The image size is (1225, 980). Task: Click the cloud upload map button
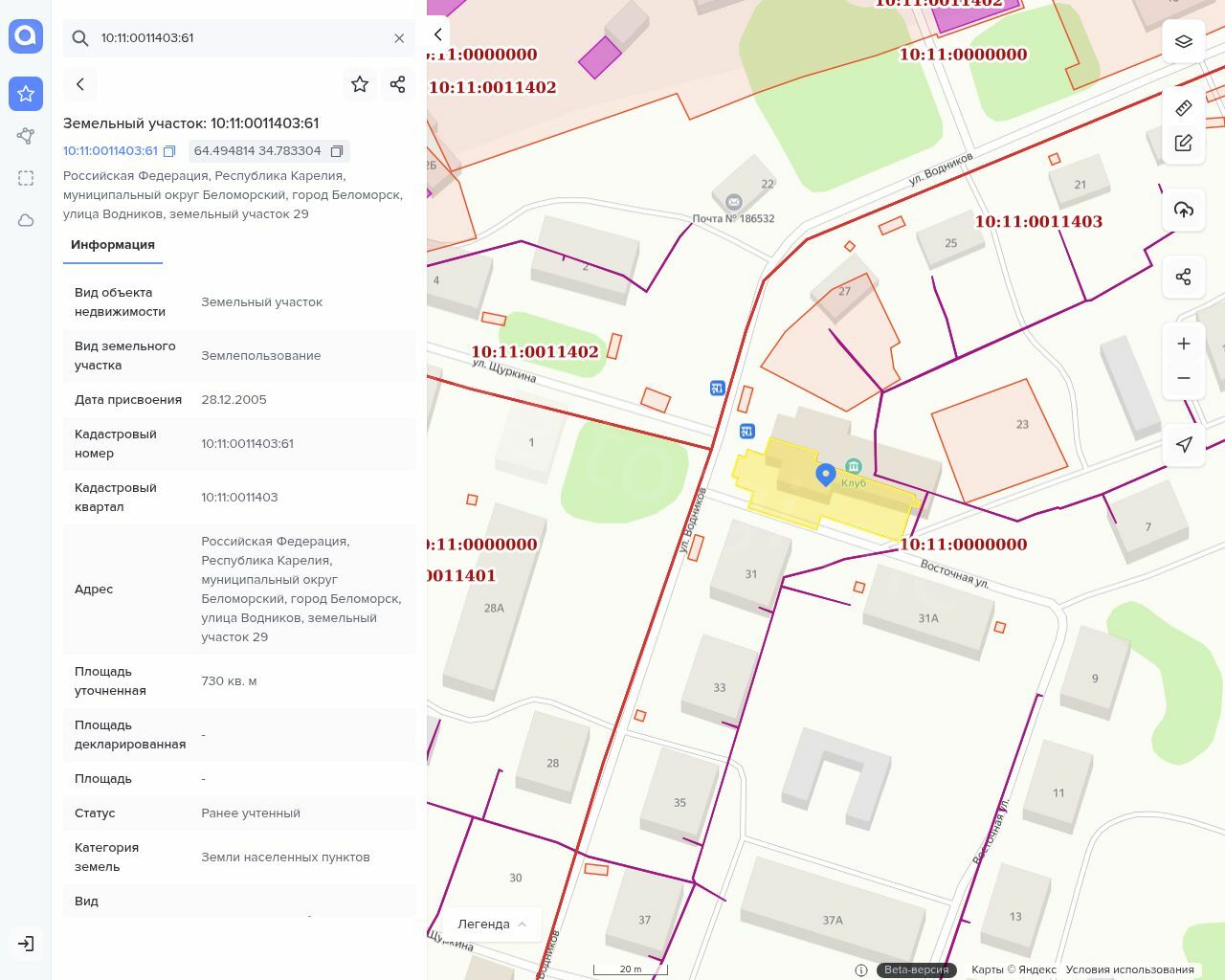point(1183,210)
